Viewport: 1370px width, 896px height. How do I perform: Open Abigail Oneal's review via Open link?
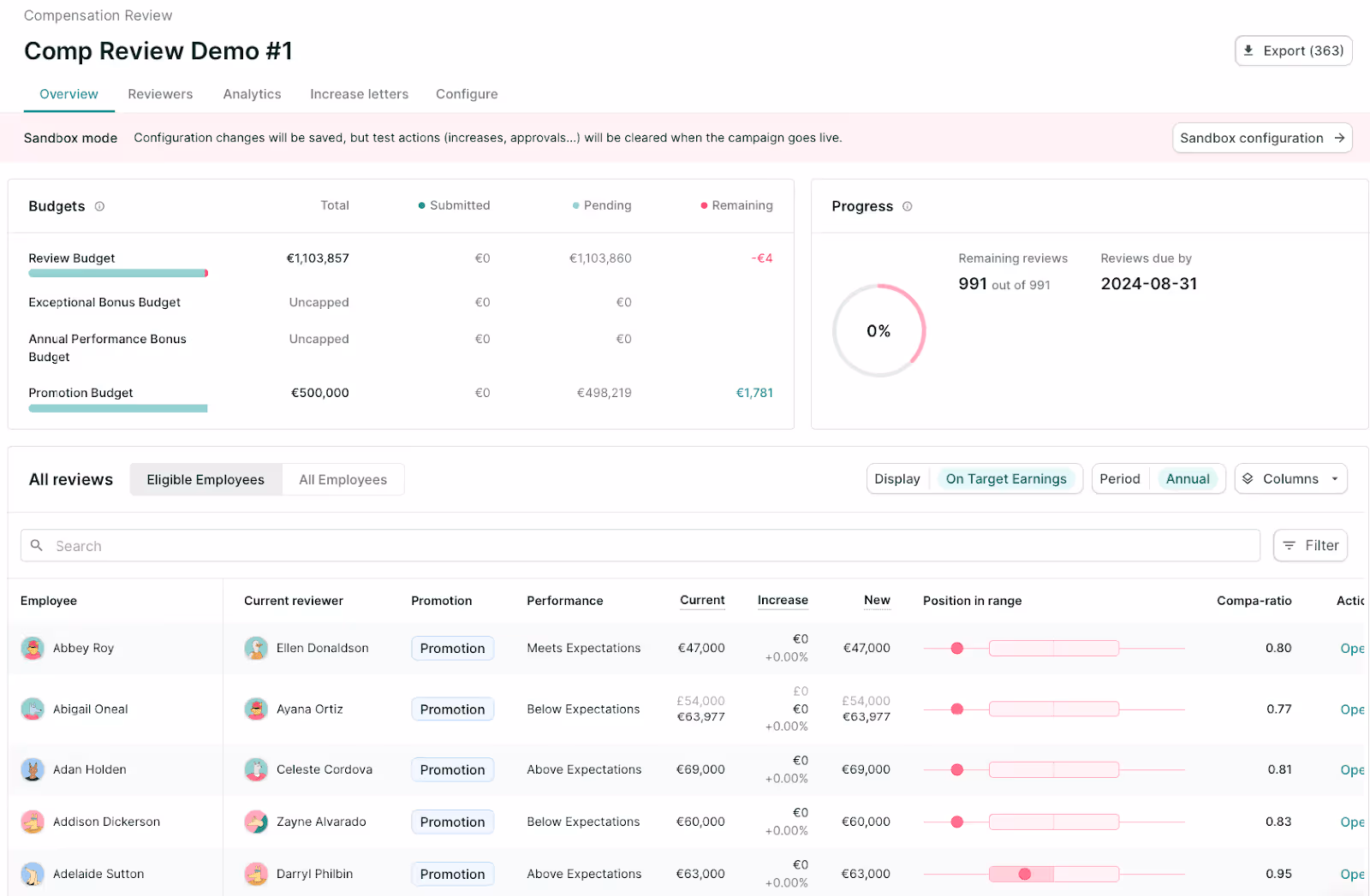point(1351,709)
